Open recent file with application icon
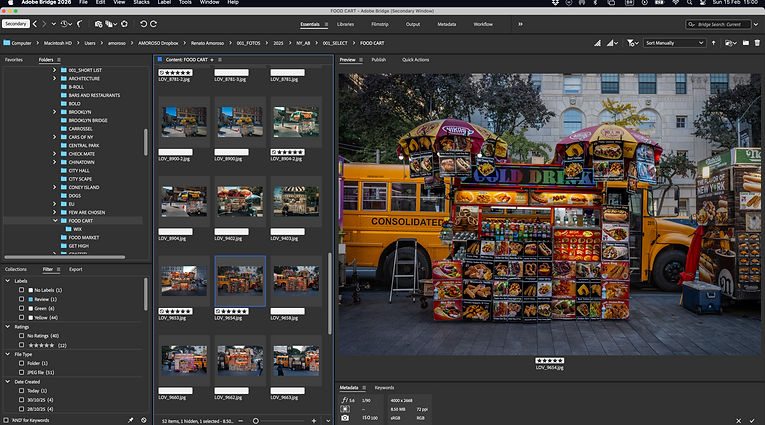The image size is (765, 425). tap(730, 43)
